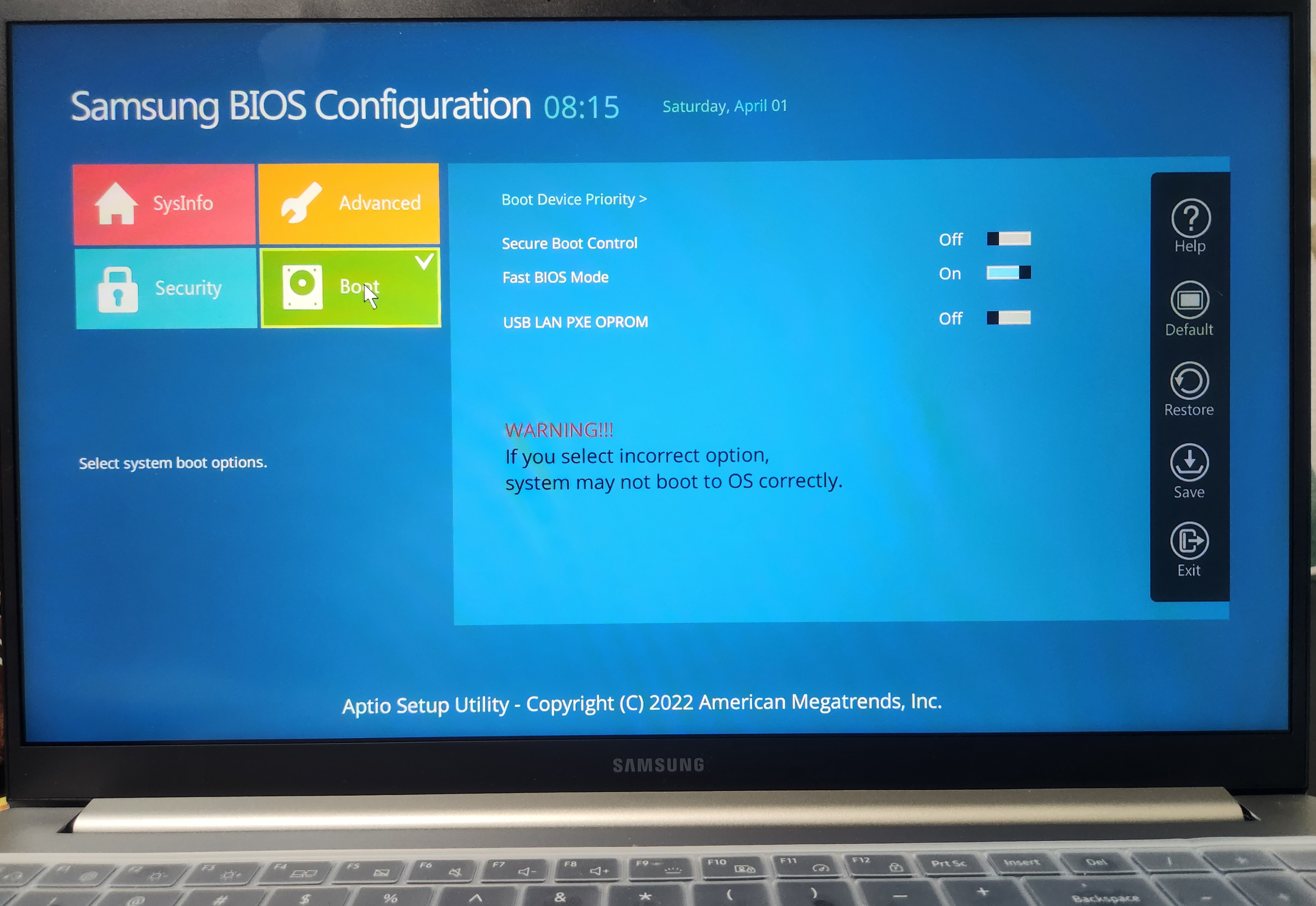1316x906 pixels.
Task: Open the Boot Device Priority submenu
Action: pos(574,199)
